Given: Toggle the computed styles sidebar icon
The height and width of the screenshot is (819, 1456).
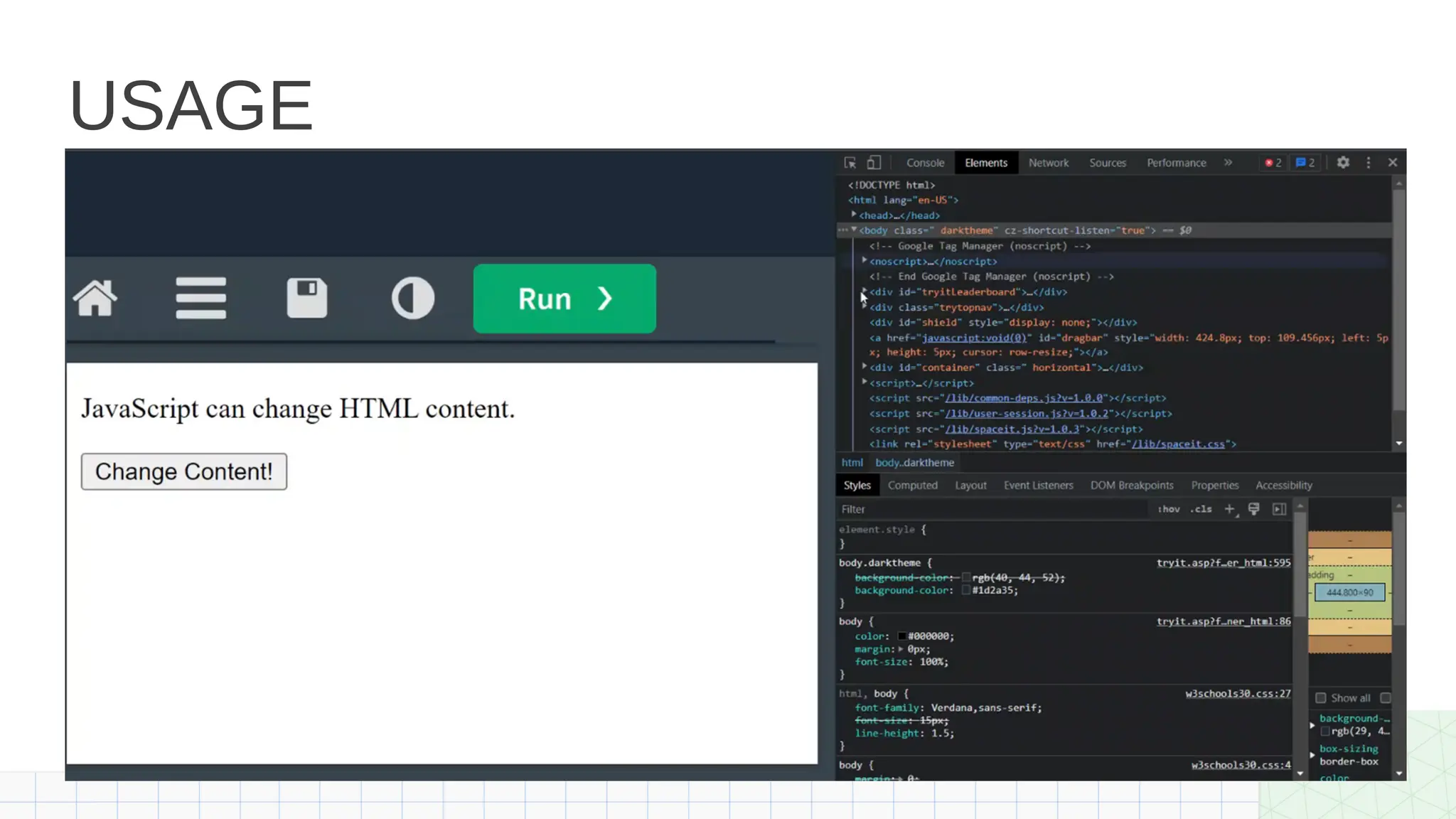Looking at the screenshot, I should point(1279,509).
